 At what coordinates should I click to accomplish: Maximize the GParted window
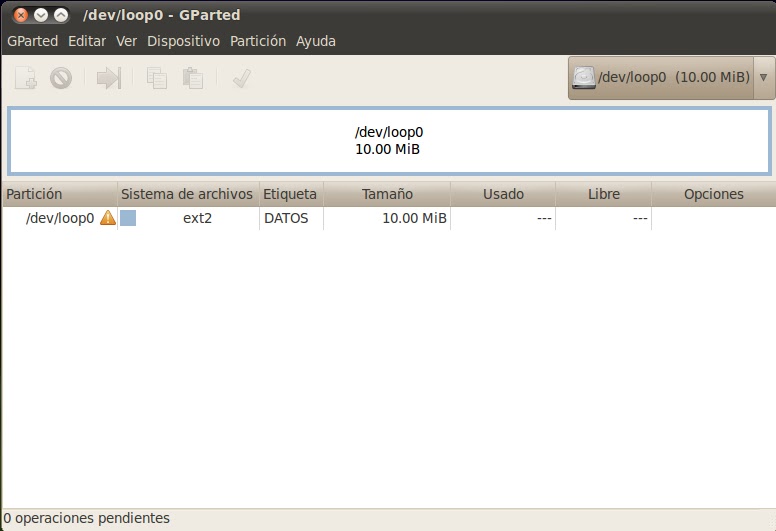[x=61, y=15]
